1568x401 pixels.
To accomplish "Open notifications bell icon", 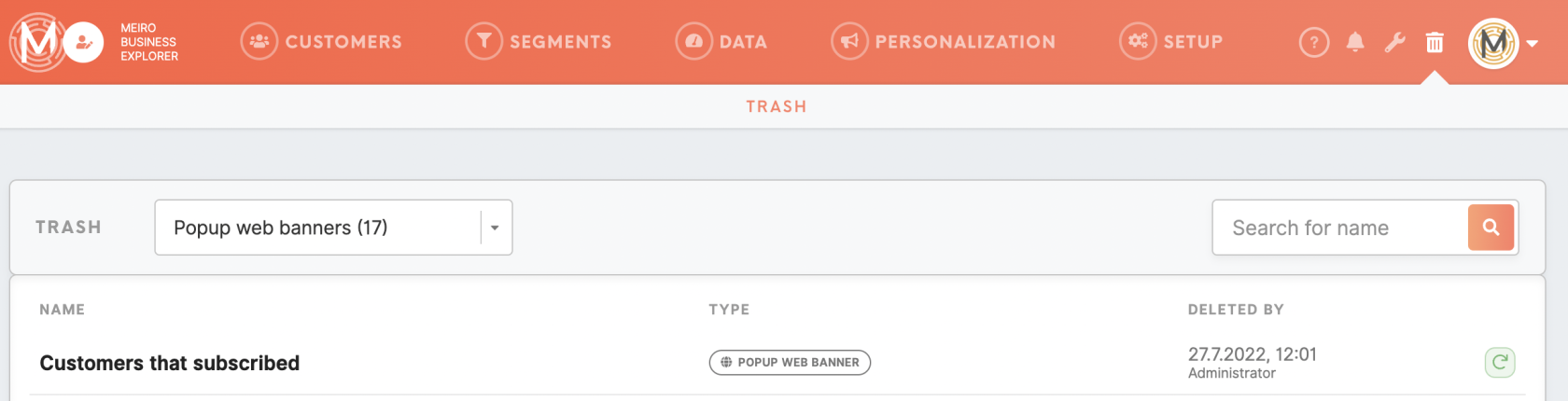I will coord(1355,42).
